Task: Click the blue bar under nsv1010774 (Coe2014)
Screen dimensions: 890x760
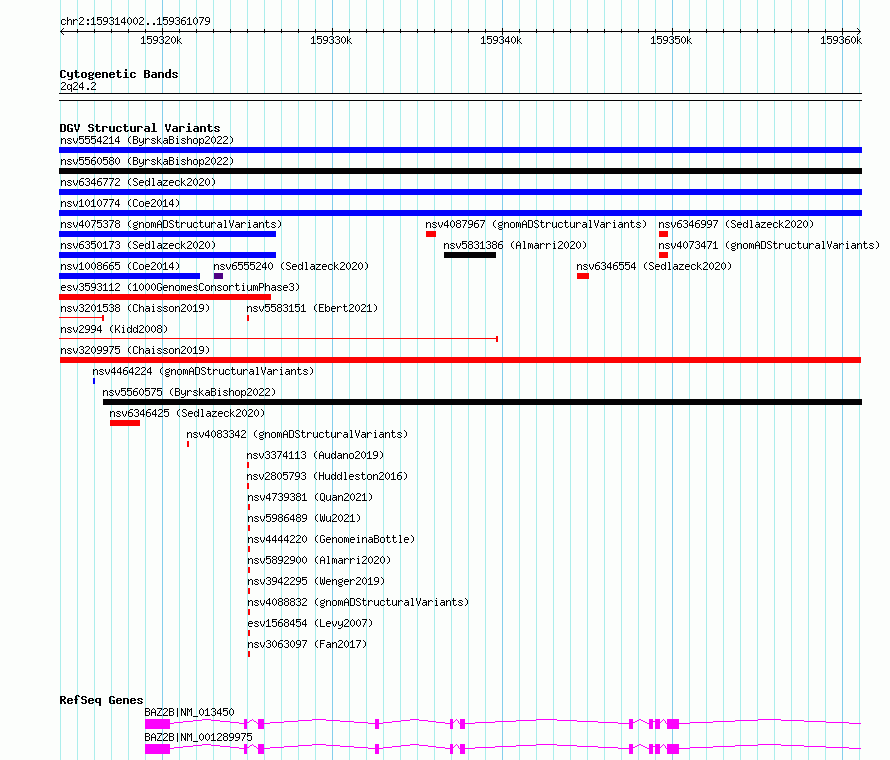Action: [460, 213]
